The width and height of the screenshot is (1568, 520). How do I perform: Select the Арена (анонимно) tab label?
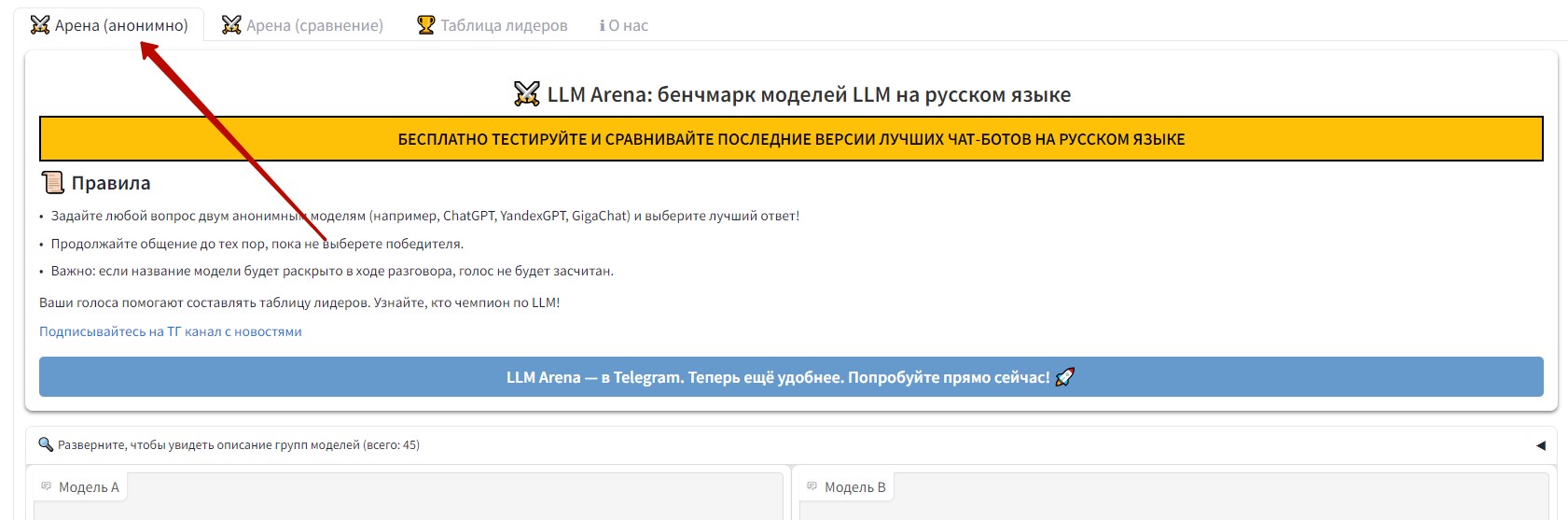click(x=121, y=25)
